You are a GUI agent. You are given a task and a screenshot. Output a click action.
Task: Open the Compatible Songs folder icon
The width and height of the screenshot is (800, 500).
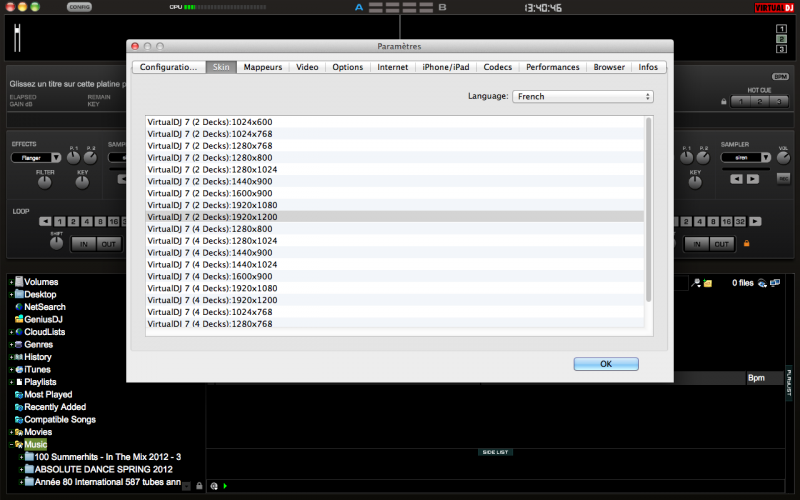pos(19,419)
